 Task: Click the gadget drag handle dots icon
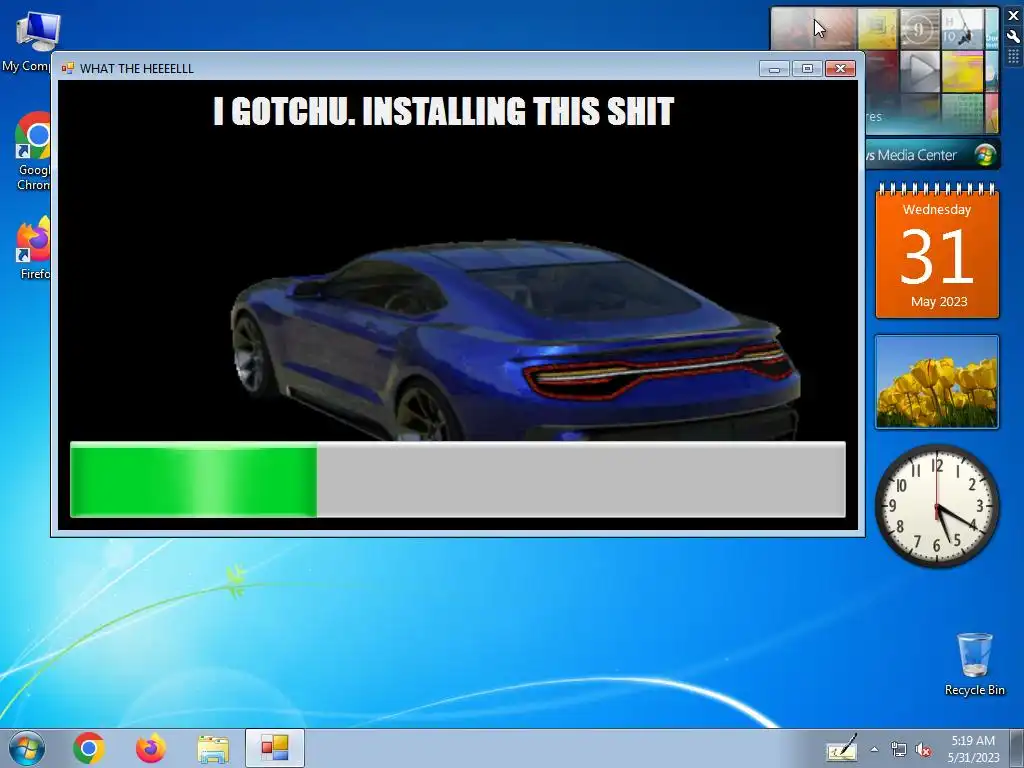point(1014,57)
